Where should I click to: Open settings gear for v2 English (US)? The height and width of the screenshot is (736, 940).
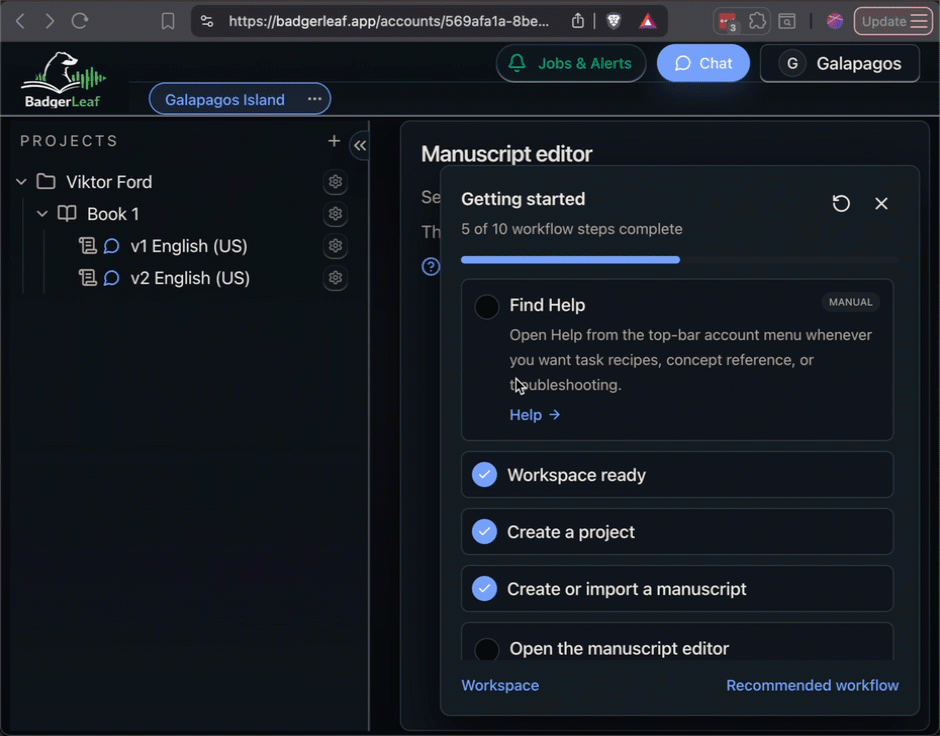pyautogui.click(x=335, y=277)
